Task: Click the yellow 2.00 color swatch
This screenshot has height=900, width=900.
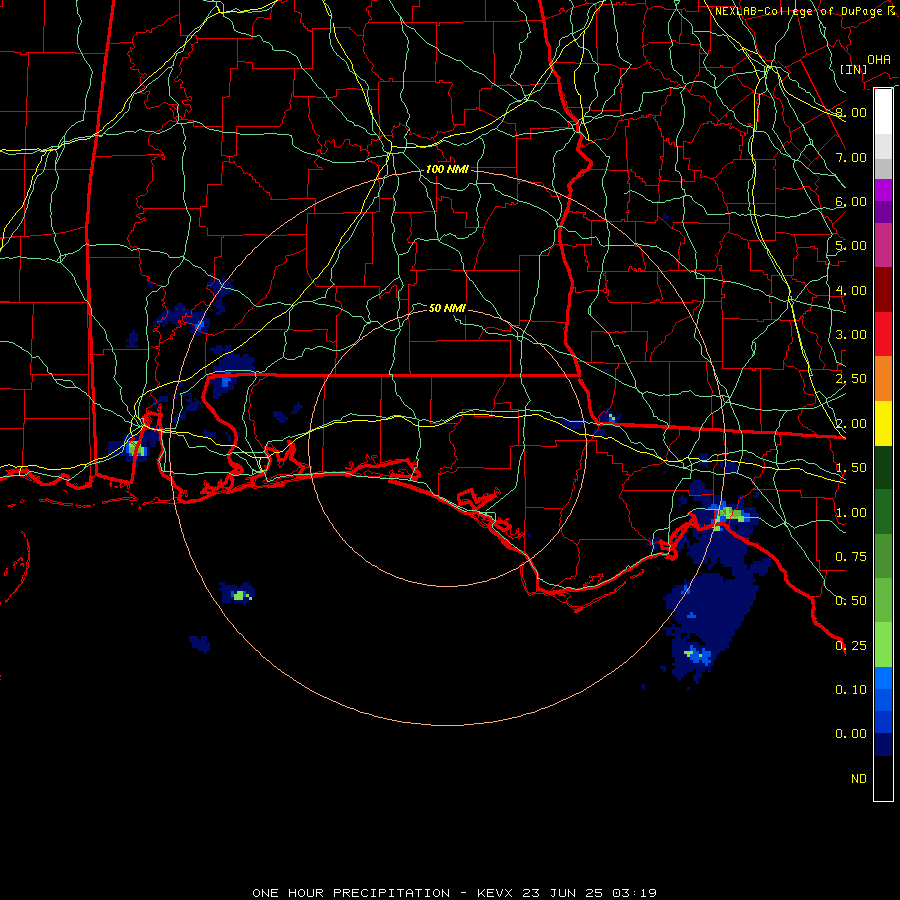Action: [x=883, y=424]
